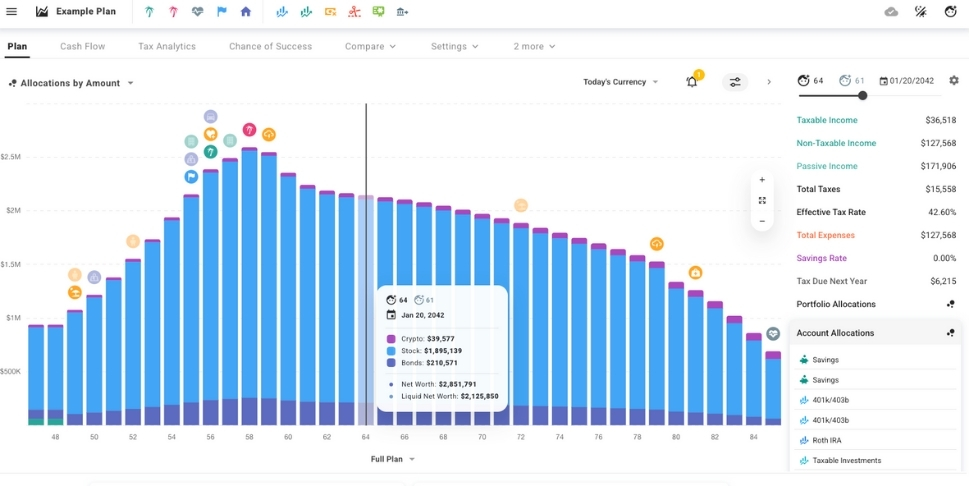Image resolution: width=970 pixels, height=486 pixels.
Task: Click the Taxable Income link
Action: click(x=827, y=120)
